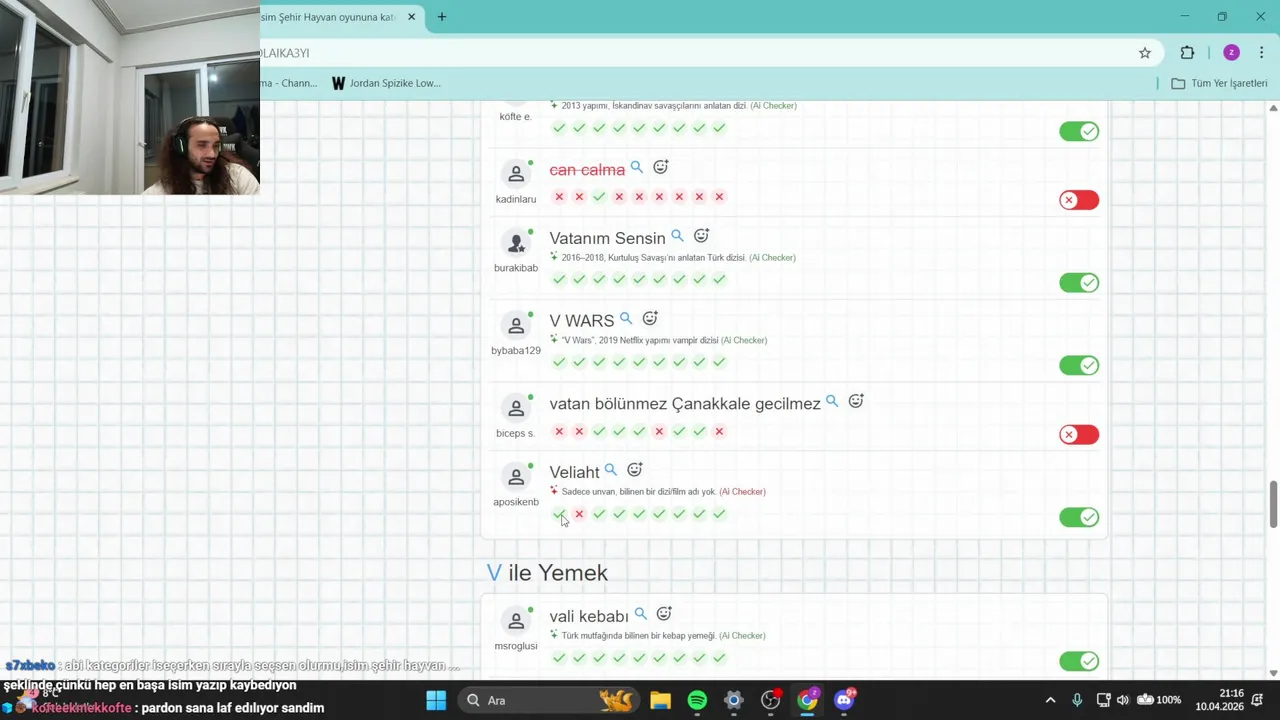Click the battery 100% indicator
The width and height of the screenshot is (1280, 720).
1160,700
